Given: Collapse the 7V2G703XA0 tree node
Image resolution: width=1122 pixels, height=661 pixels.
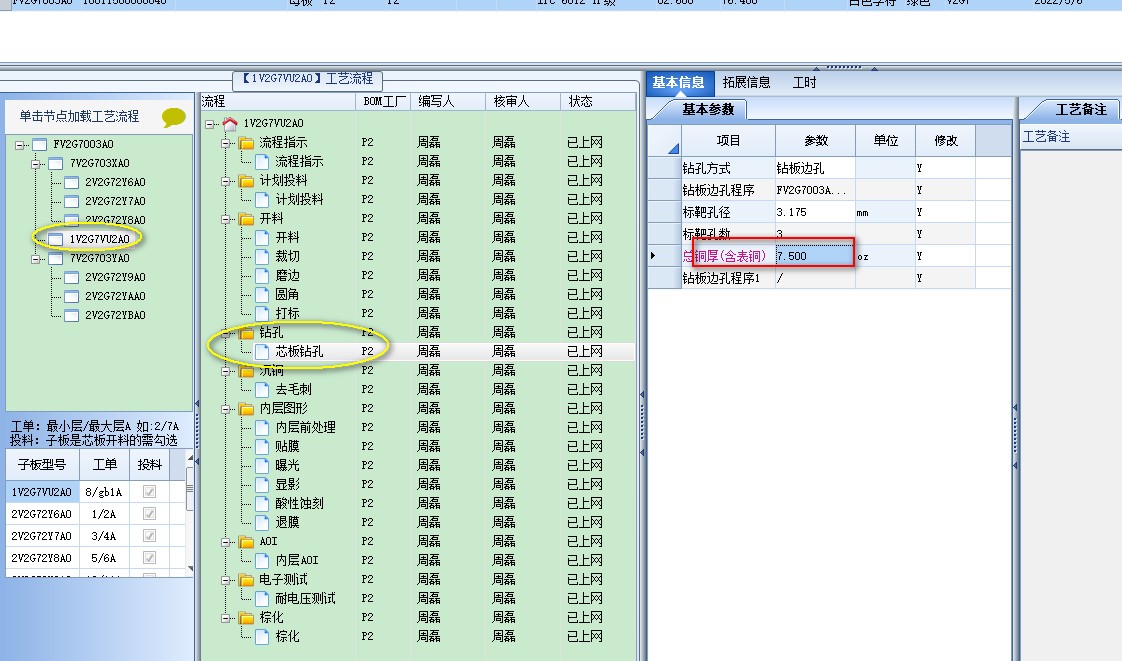Looking at the screenshot, I should (36, 164).
